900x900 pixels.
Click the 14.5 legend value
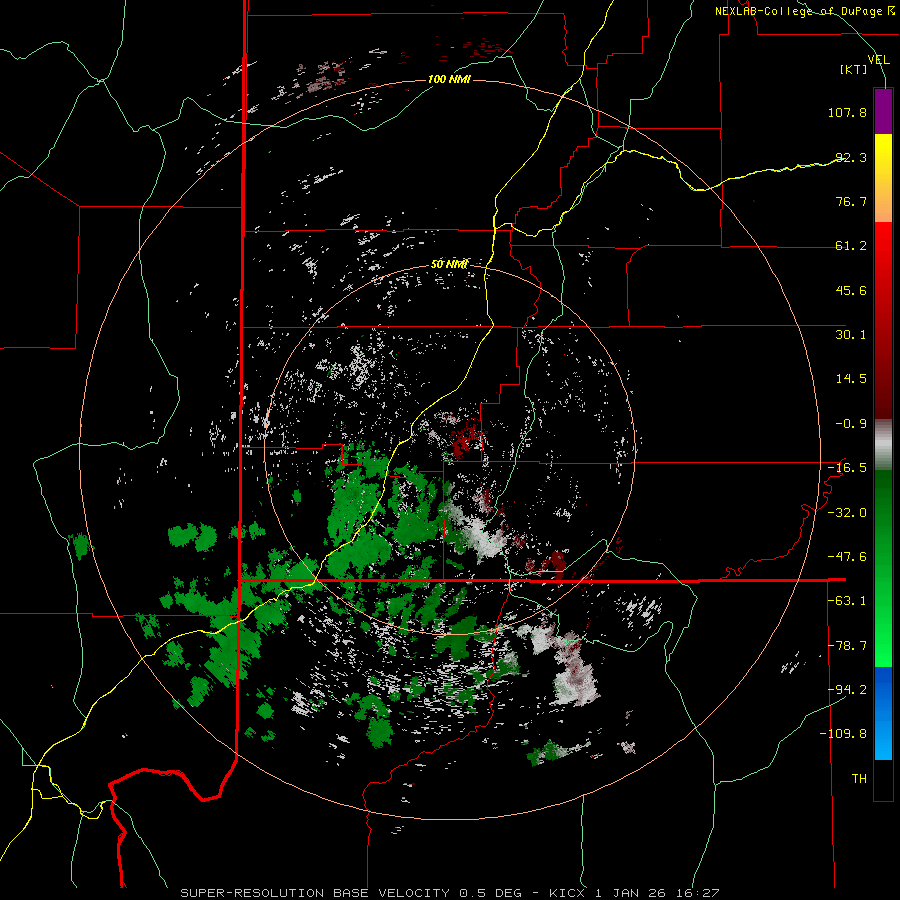pos(851,379)
